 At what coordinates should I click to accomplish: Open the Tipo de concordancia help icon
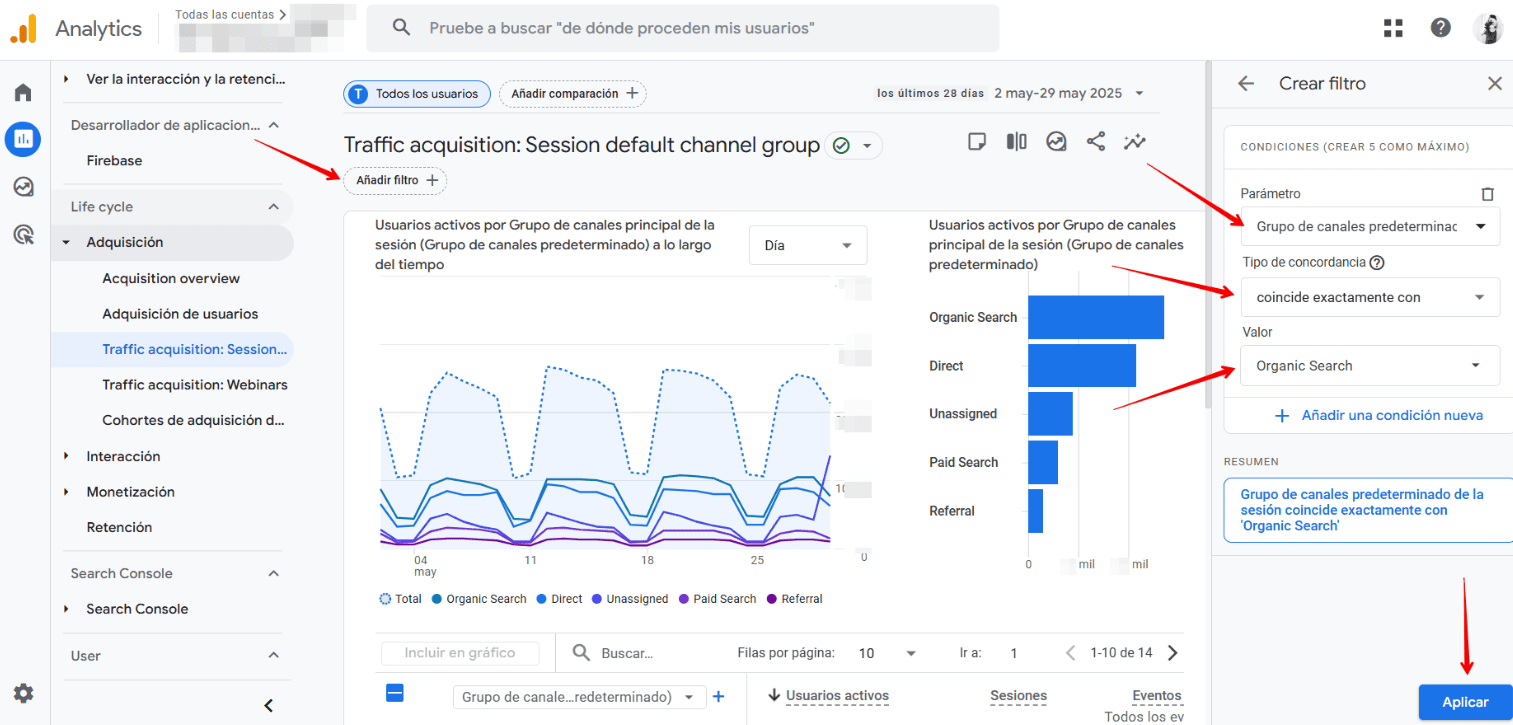coord(1377,262)
